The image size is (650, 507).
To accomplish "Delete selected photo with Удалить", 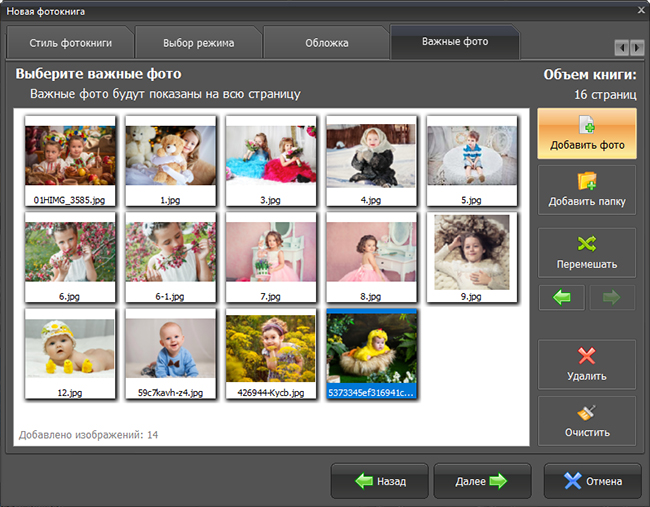I will coord(587,364).
